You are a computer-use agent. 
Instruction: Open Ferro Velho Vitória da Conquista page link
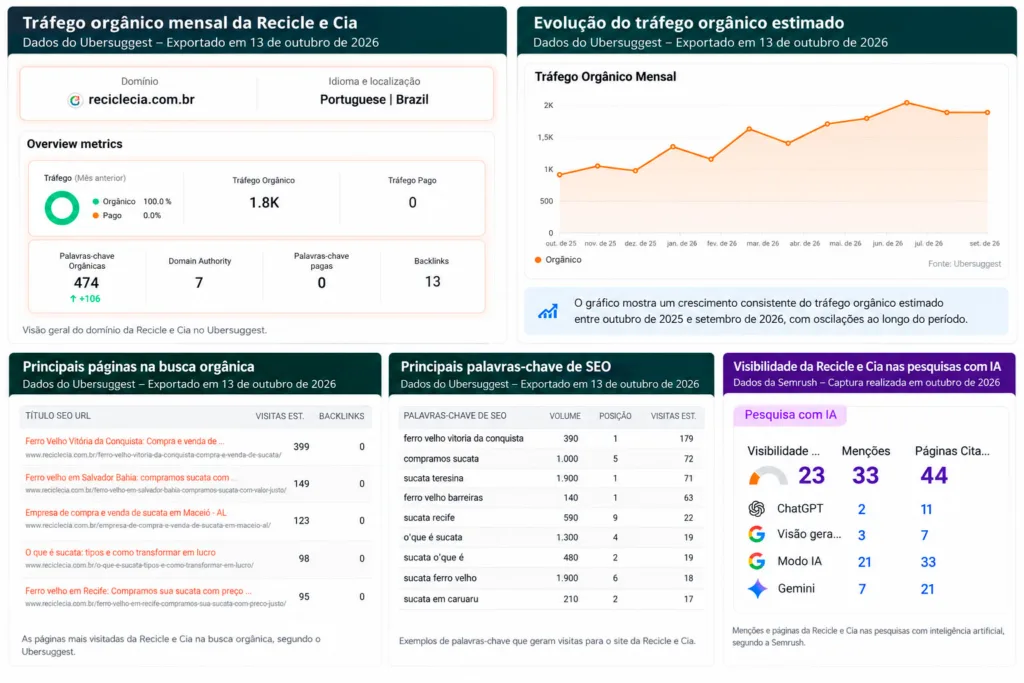[x=125, y=441]
